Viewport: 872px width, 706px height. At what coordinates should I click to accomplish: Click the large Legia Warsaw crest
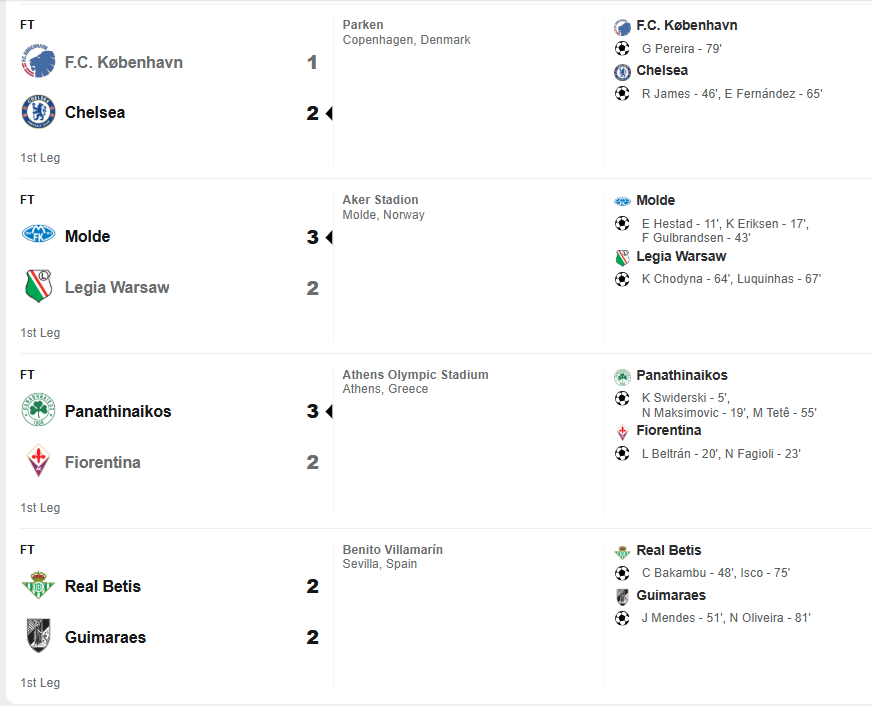tap(38, 286)
